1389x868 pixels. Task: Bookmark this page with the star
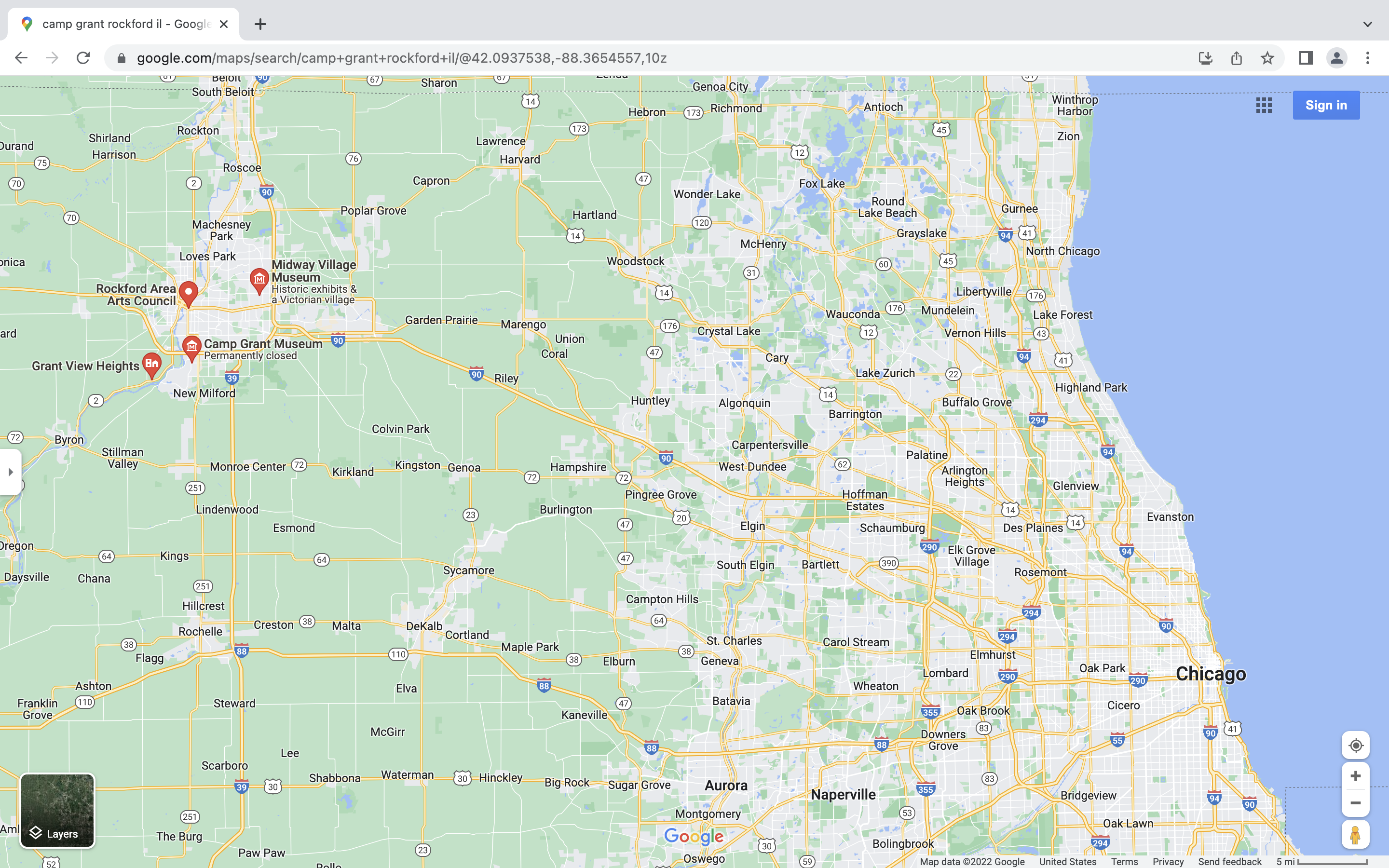pos(1267,58)
